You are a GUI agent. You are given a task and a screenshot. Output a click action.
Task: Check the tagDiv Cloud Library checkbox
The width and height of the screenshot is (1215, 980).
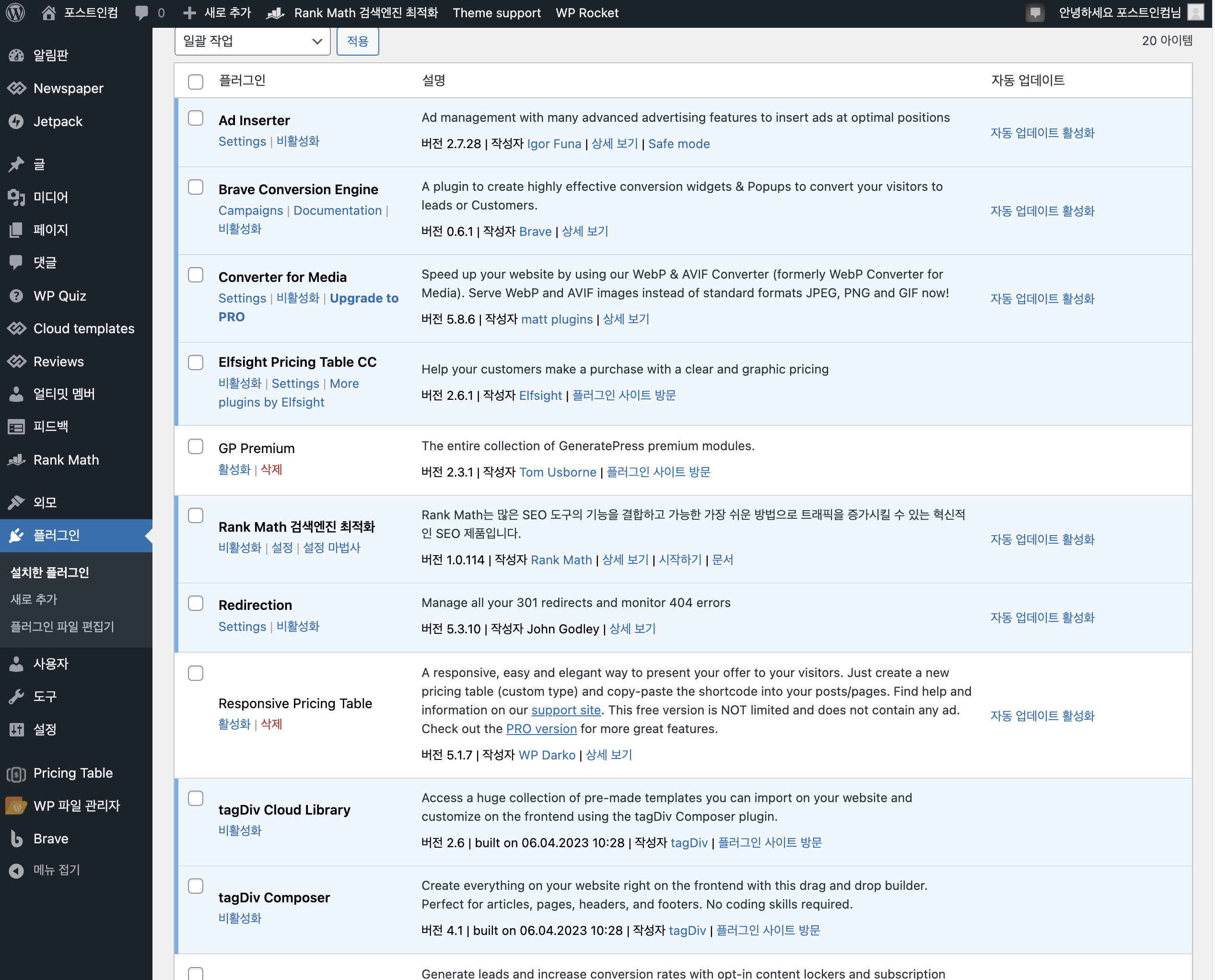195,798
